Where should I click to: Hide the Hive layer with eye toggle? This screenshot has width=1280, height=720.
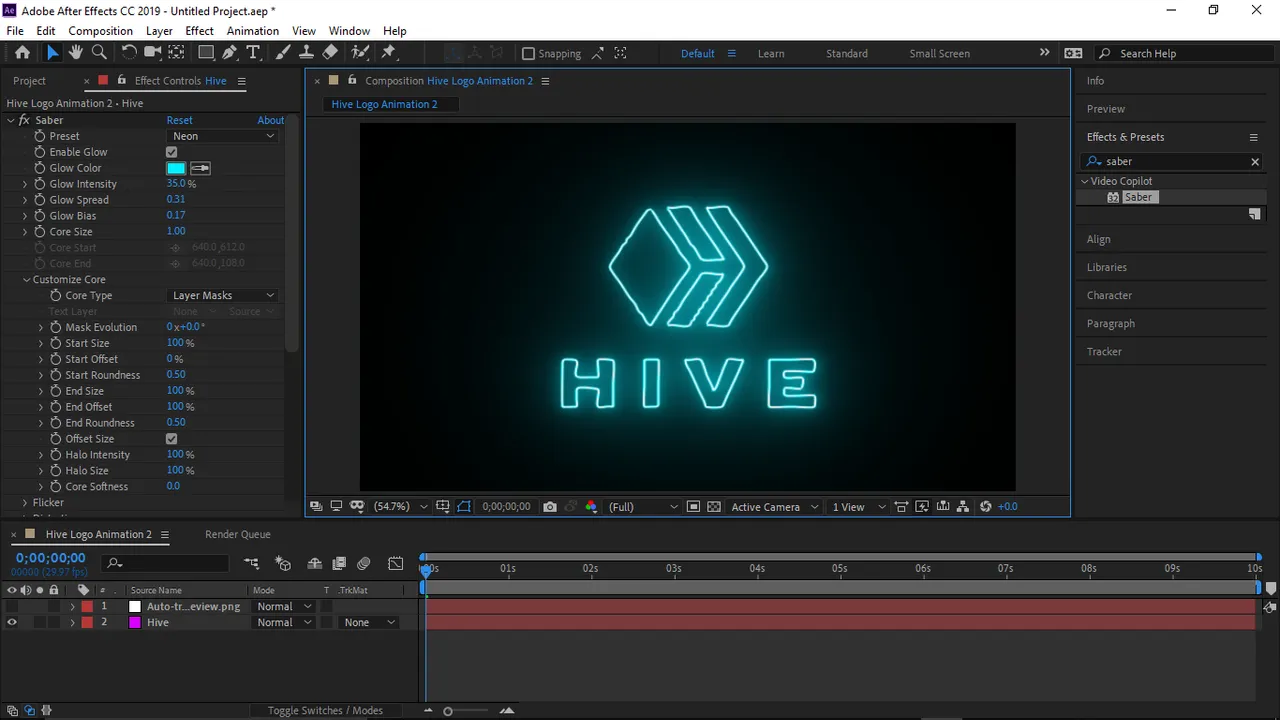coord(12,622)
